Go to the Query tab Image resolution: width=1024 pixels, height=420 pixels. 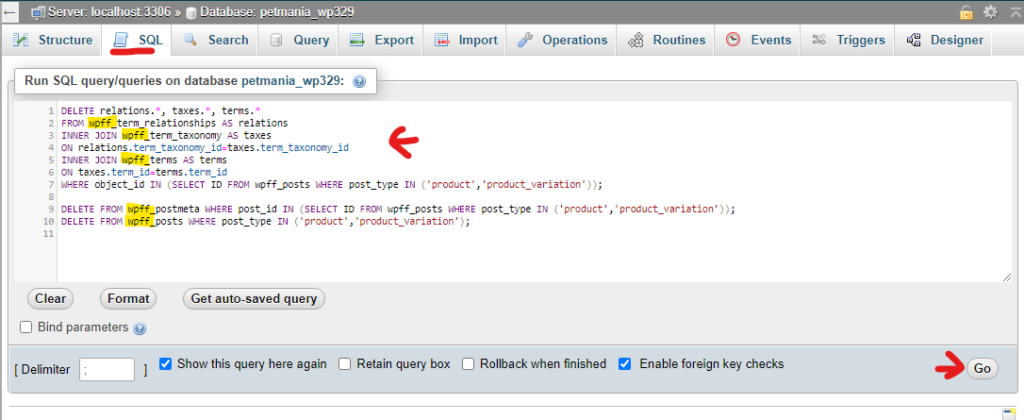[298, 40]
